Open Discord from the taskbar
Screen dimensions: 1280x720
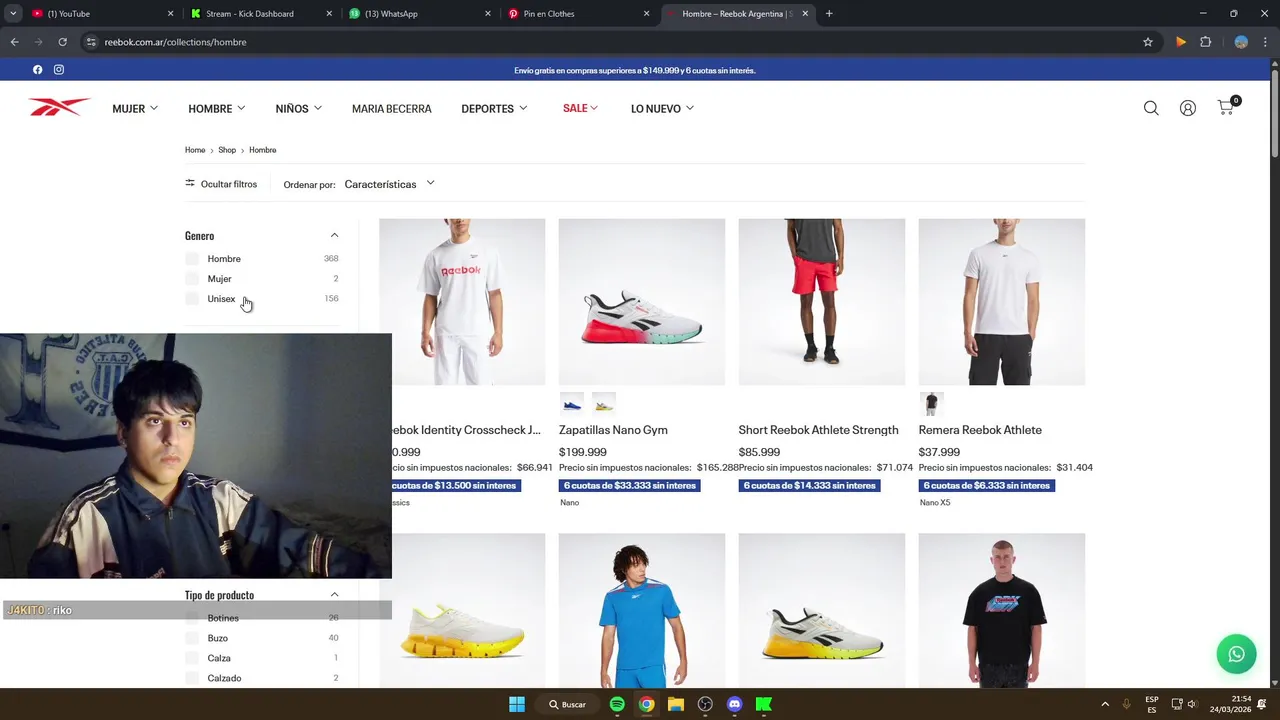click(x=735, y=704)
